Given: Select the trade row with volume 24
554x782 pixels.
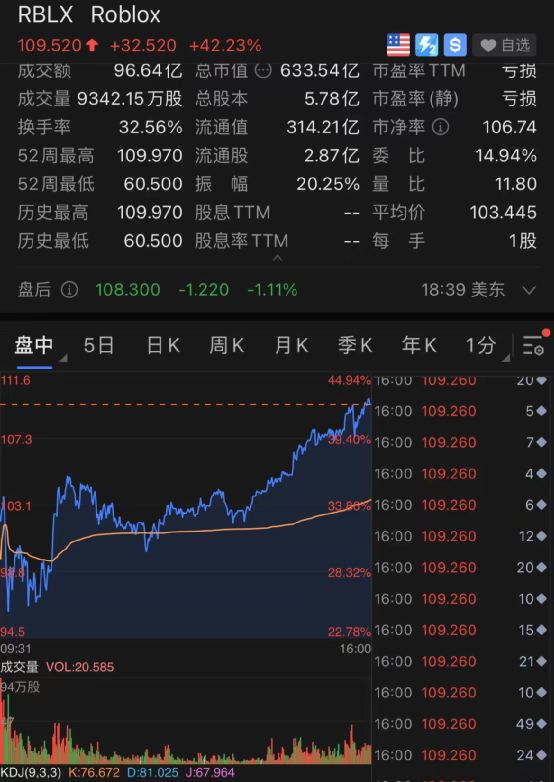Looking at the screenshot, I should pyautogui.click(x=463, y=755).
